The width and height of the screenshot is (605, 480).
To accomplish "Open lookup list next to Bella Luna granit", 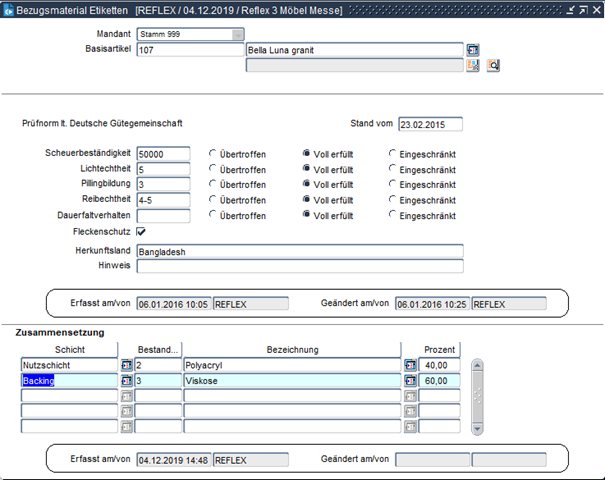I will pyautogui.click(x=473, y=50).
